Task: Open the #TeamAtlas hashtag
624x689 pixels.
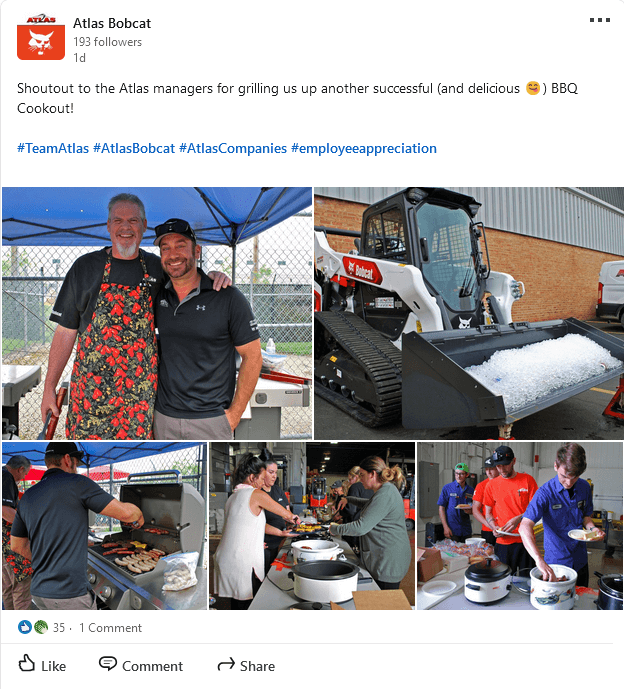Action: coord(53,149)
